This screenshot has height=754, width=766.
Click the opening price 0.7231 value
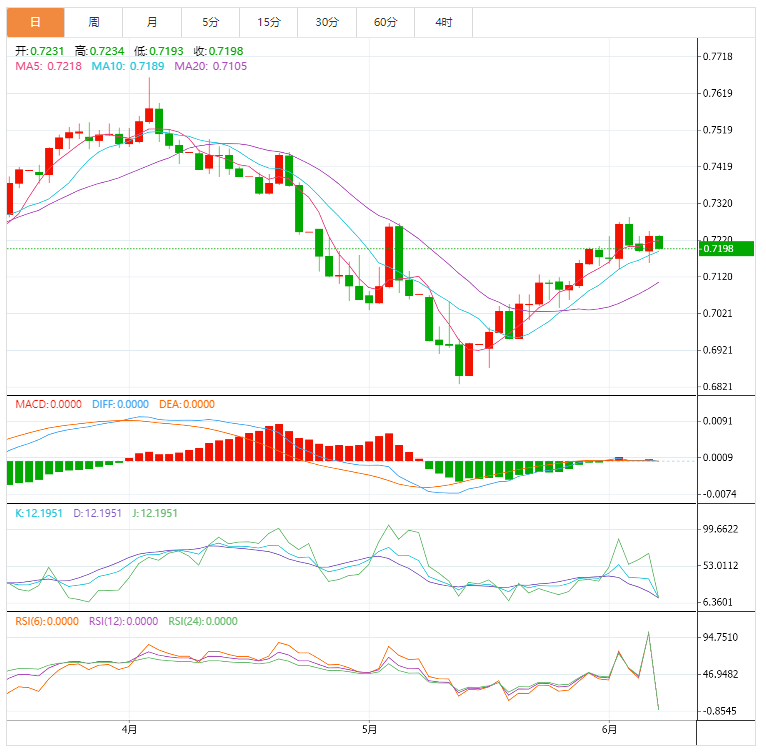tap(47, 51)
